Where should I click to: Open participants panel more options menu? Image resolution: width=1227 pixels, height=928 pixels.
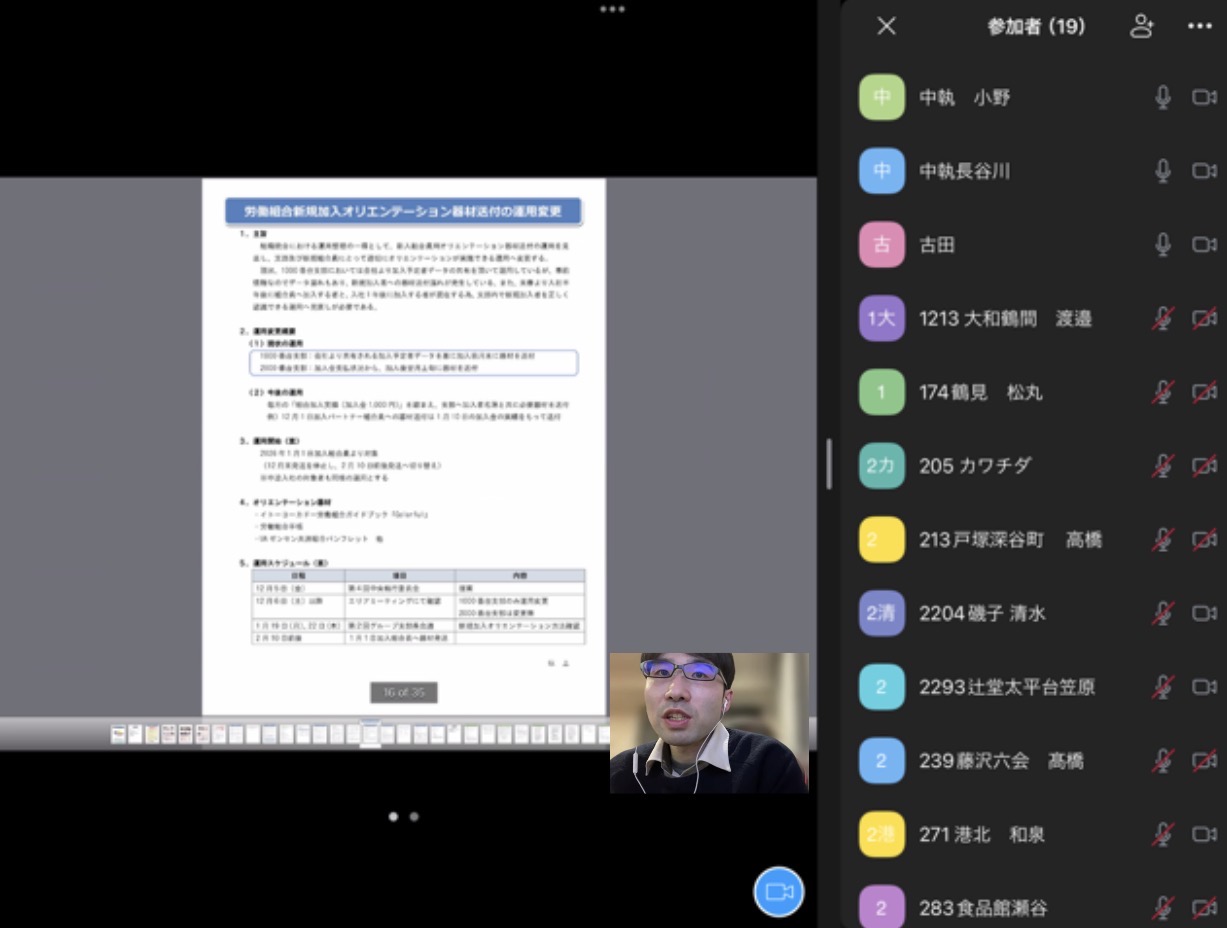coord(1199,27)
